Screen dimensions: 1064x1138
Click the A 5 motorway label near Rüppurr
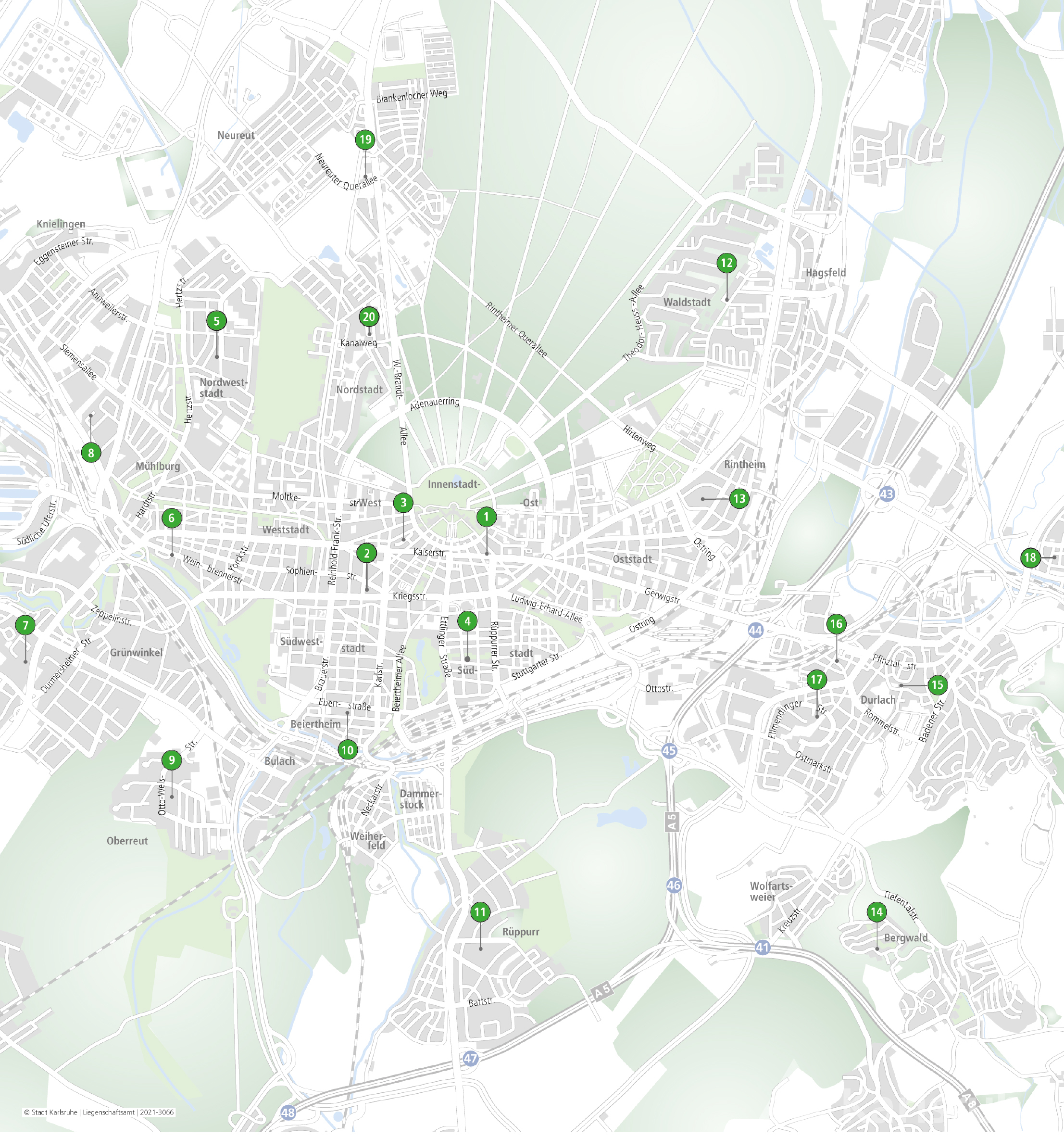coord(601,991)
